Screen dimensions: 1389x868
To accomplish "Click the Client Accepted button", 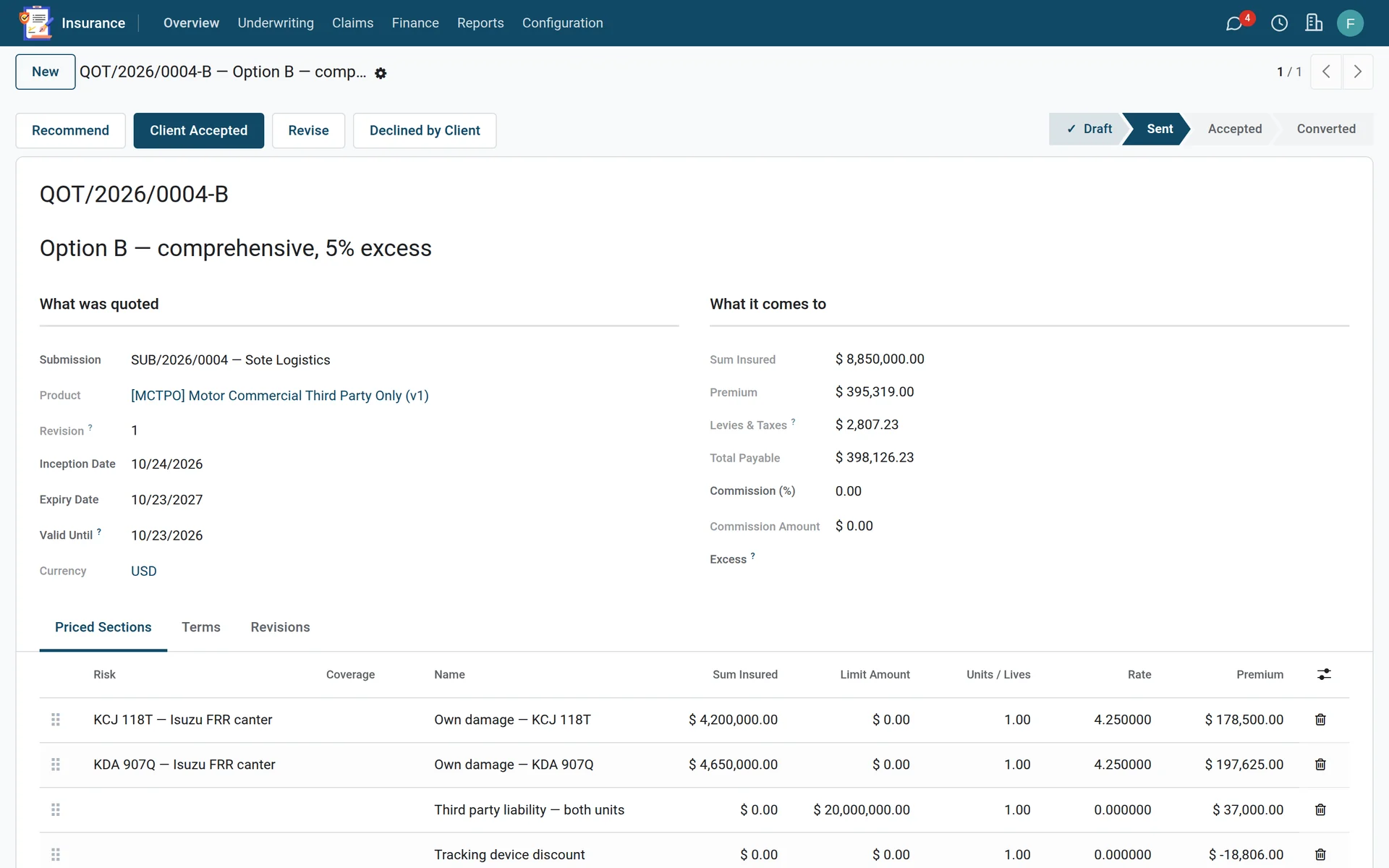I will pos(198,130).
